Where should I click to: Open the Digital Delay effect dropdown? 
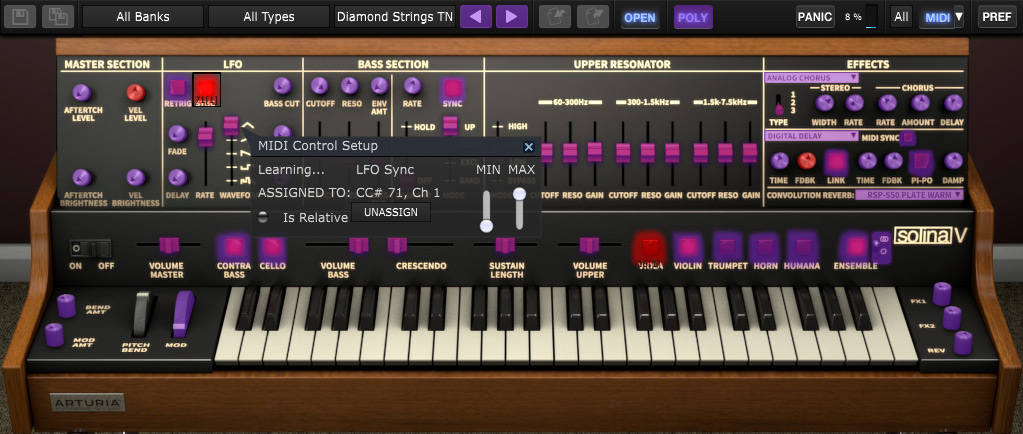[811, 136]
